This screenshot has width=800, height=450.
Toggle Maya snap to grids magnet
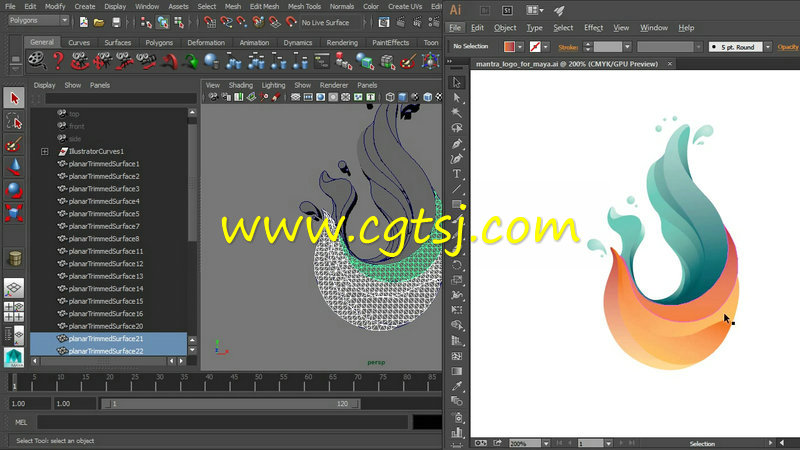tap(210, 22)
